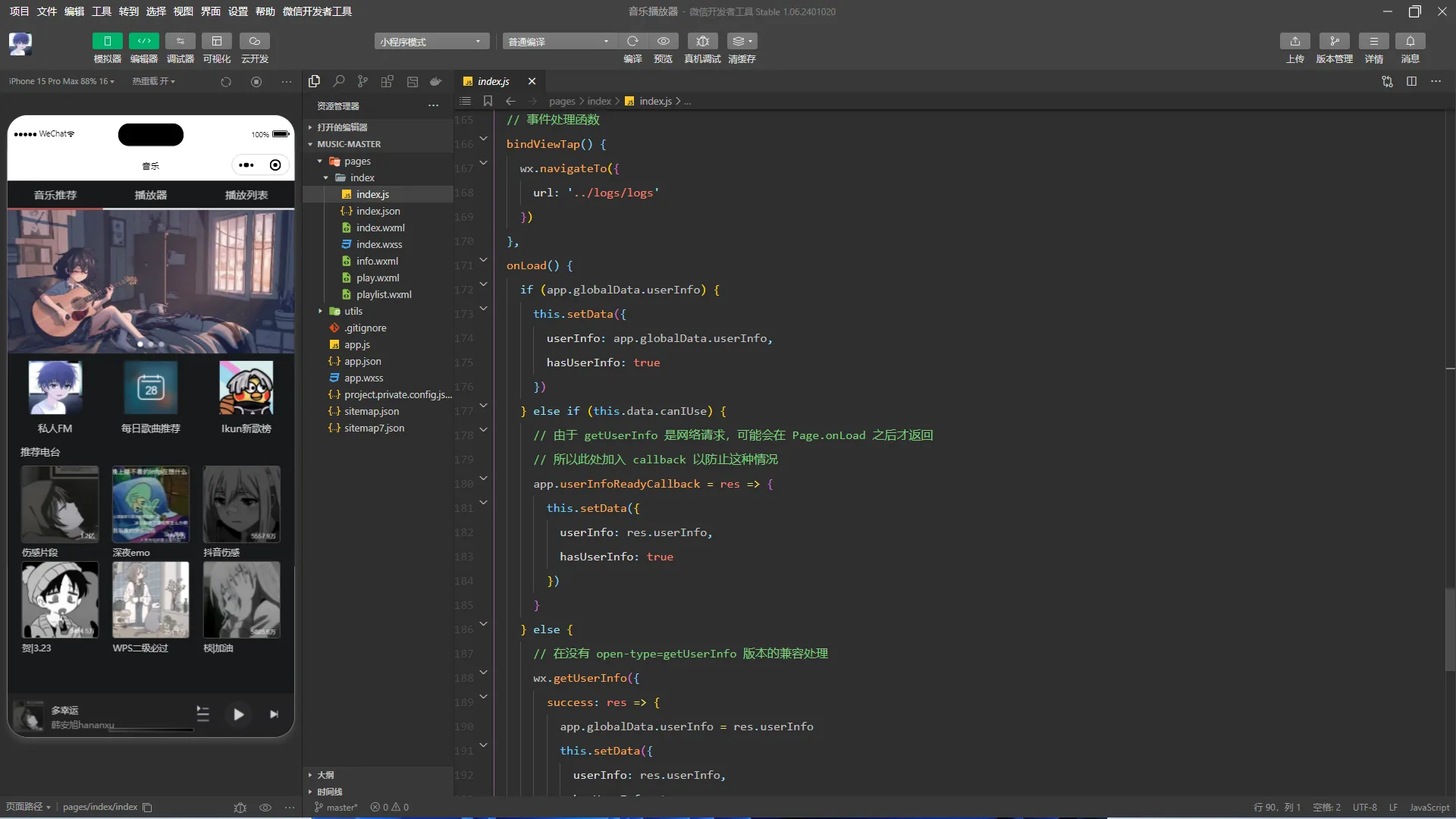Image resolution: width=1456 pixels, height=819 pixels.
Task: Refresh the simulator
Action: coord(225,82)
